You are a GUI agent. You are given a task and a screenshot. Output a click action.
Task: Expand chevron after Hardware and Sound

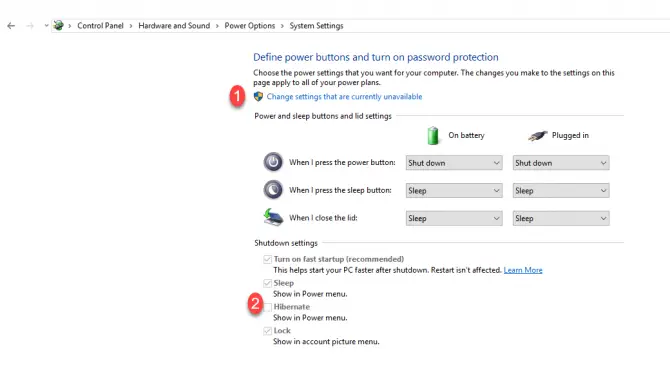[217, 26]
